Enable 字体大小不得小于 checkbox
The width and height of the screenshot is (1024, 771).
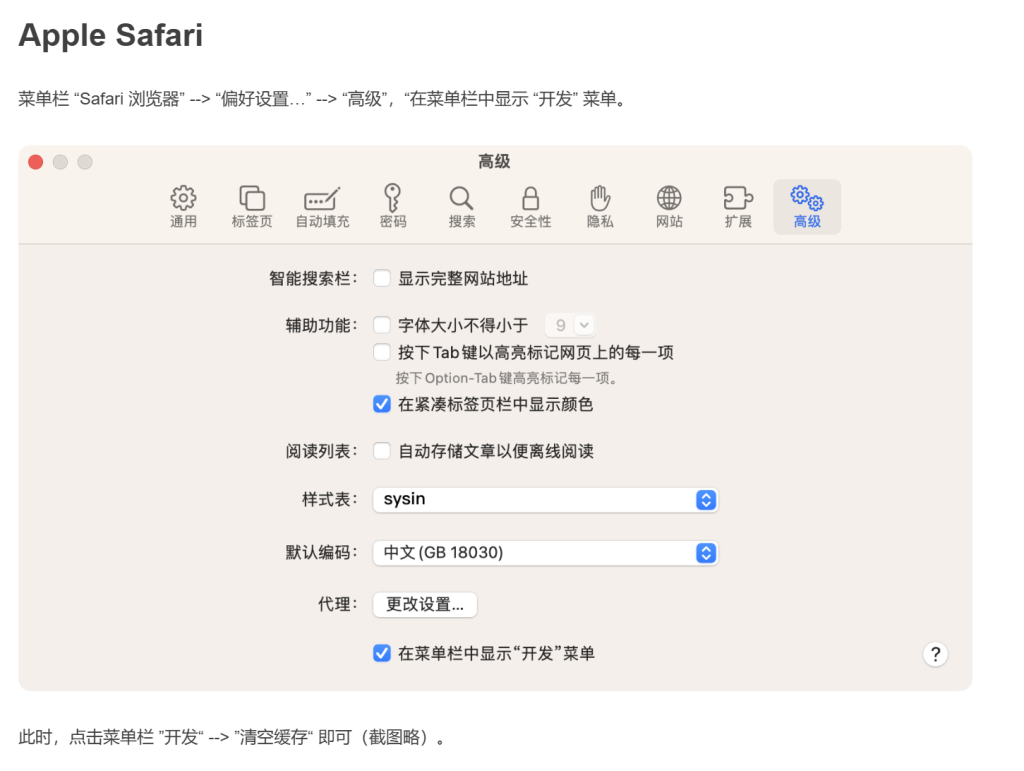click(382, 324)
